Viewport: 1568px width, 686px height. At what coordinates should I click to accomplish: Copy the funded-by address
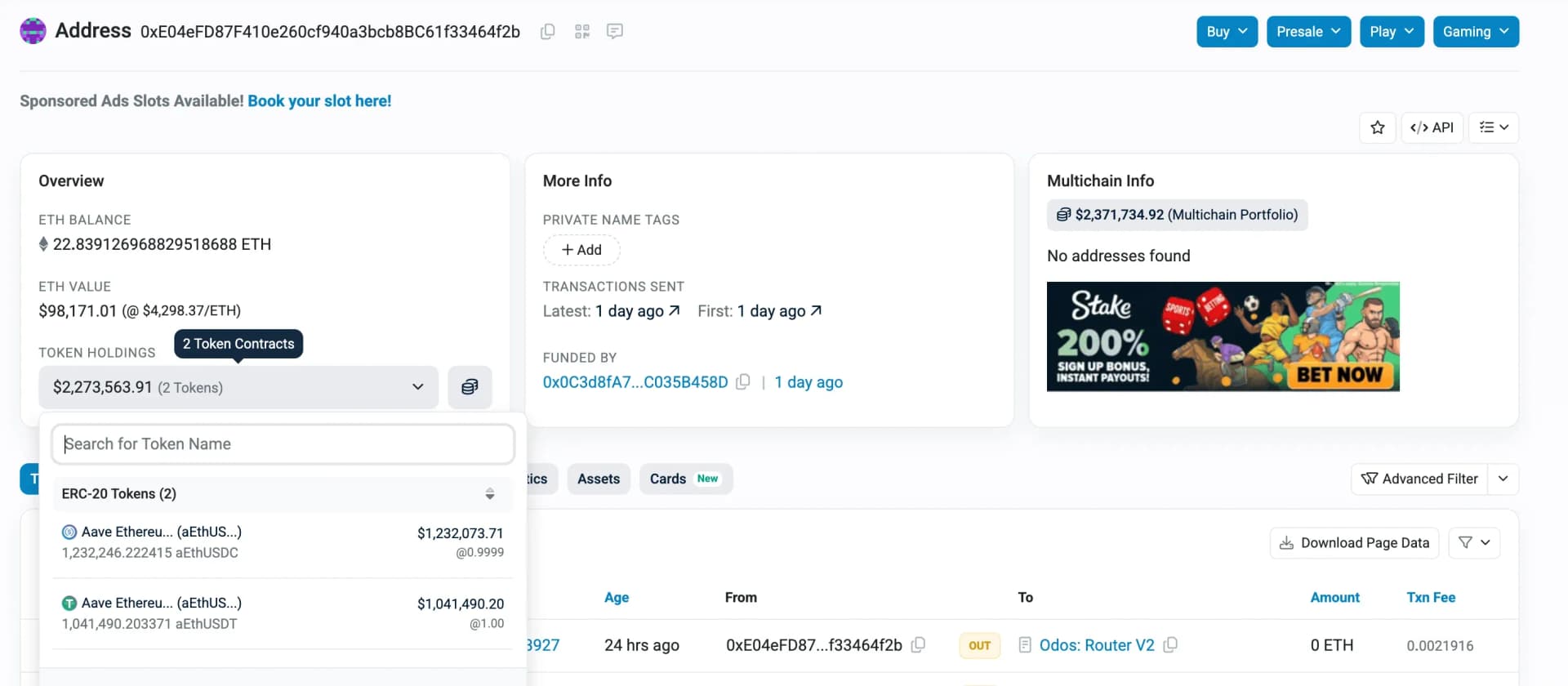[742, 382]
